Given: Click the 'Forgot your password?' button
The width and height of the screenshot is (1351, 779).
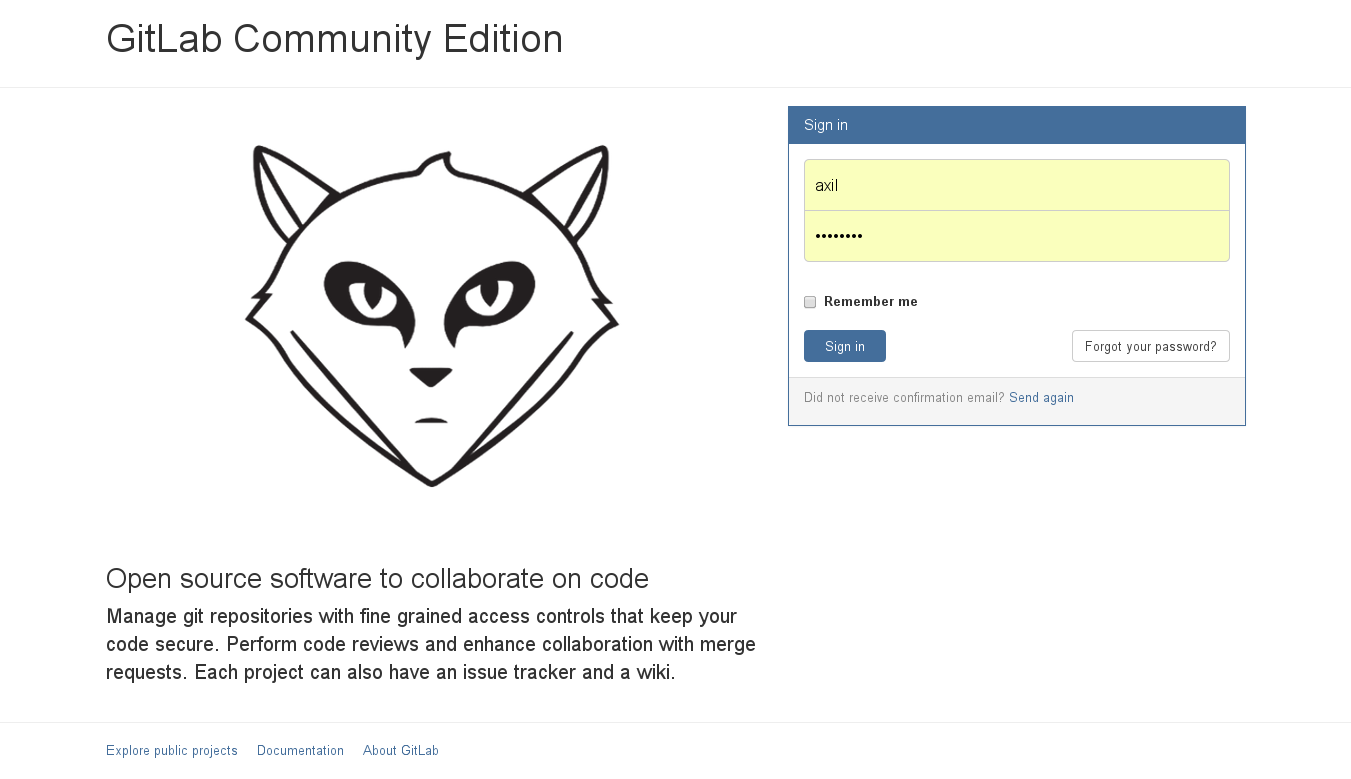Looking at the screenshot, I should [x=1150, y=346].
